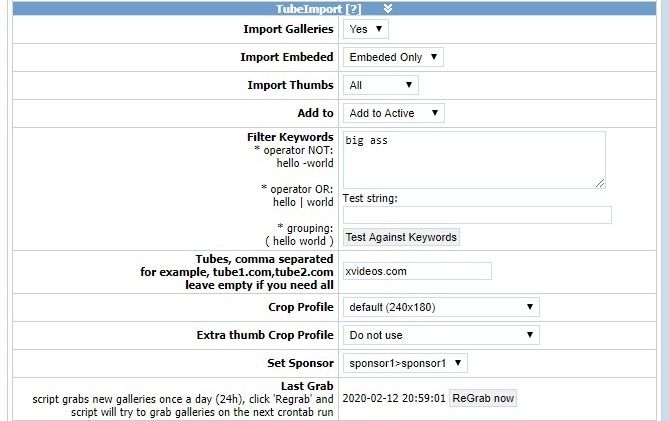Open Extra thumb Crop Profile dropdown
The image size is (669, 421).
point(441,335)
